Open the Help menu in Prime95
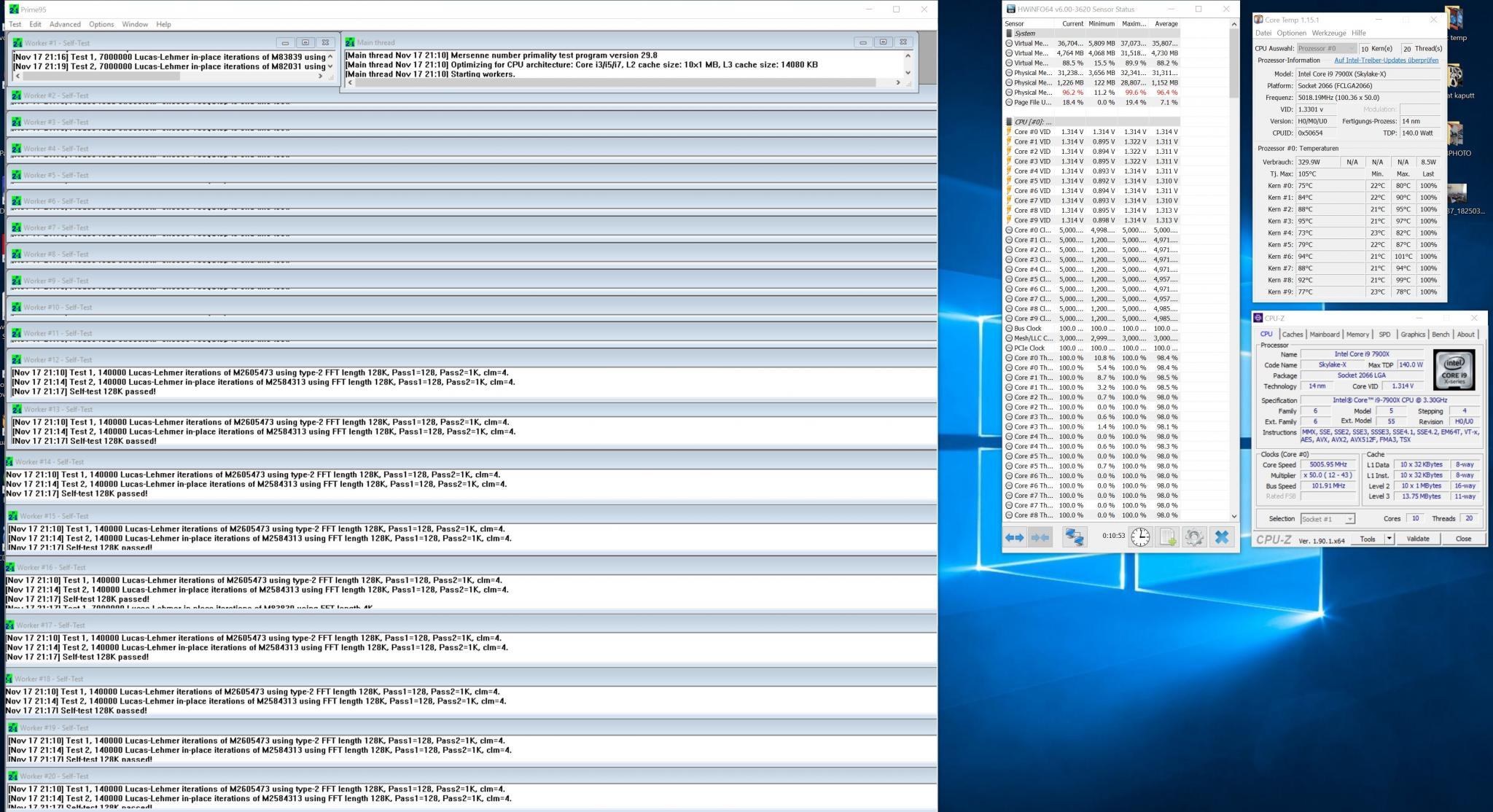The width and height of the screenshot is (1493, 812). tap(163, 24)
